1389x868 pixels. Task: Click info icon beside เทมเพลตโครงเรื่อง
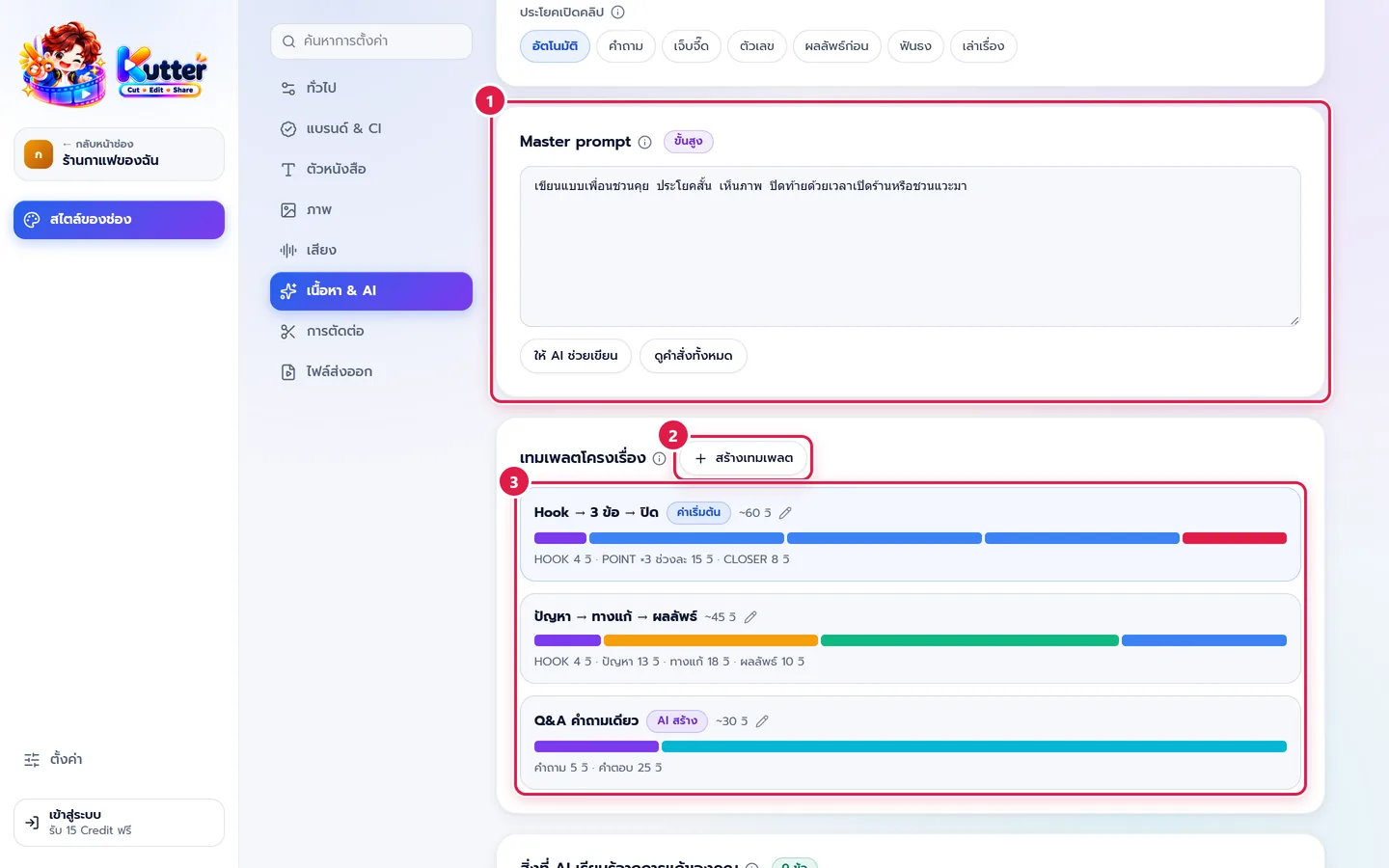pyautogui.click(x=659, y=458)
